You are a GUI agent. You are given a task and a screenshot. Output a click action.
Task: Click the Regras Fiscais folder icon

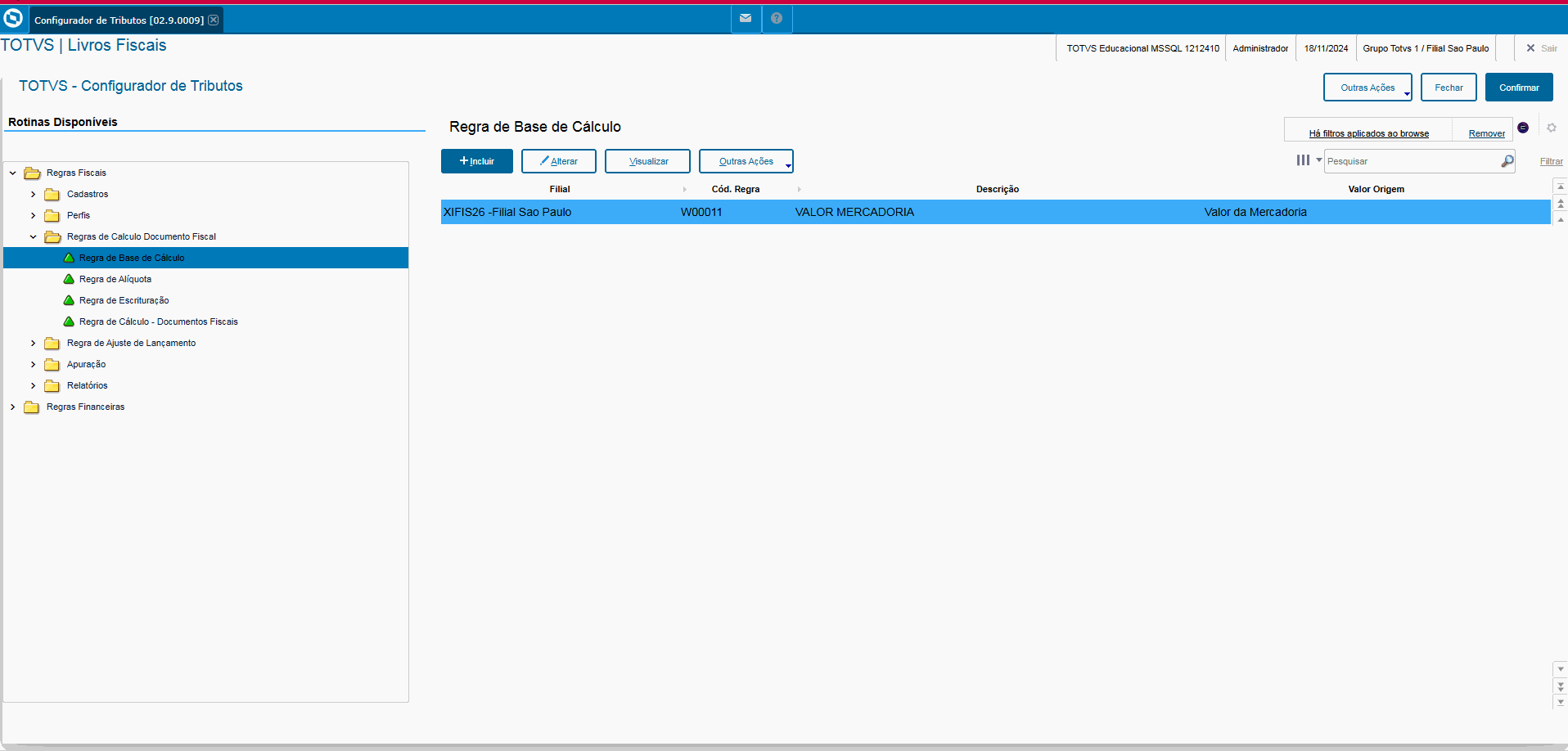(33, 173)
